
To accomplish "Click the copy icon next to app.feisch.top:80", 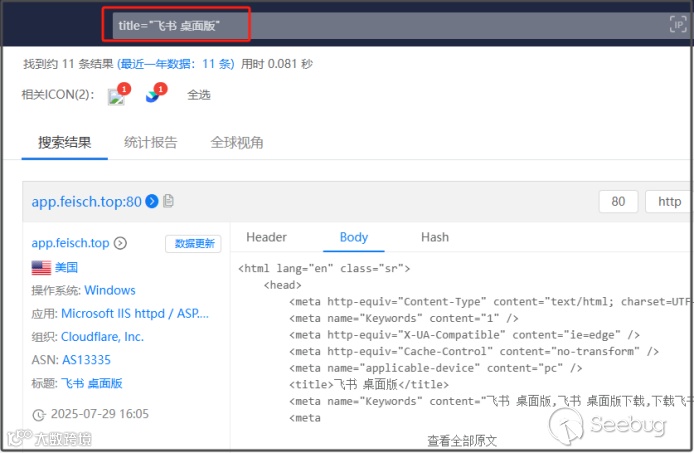I will 168,201.
